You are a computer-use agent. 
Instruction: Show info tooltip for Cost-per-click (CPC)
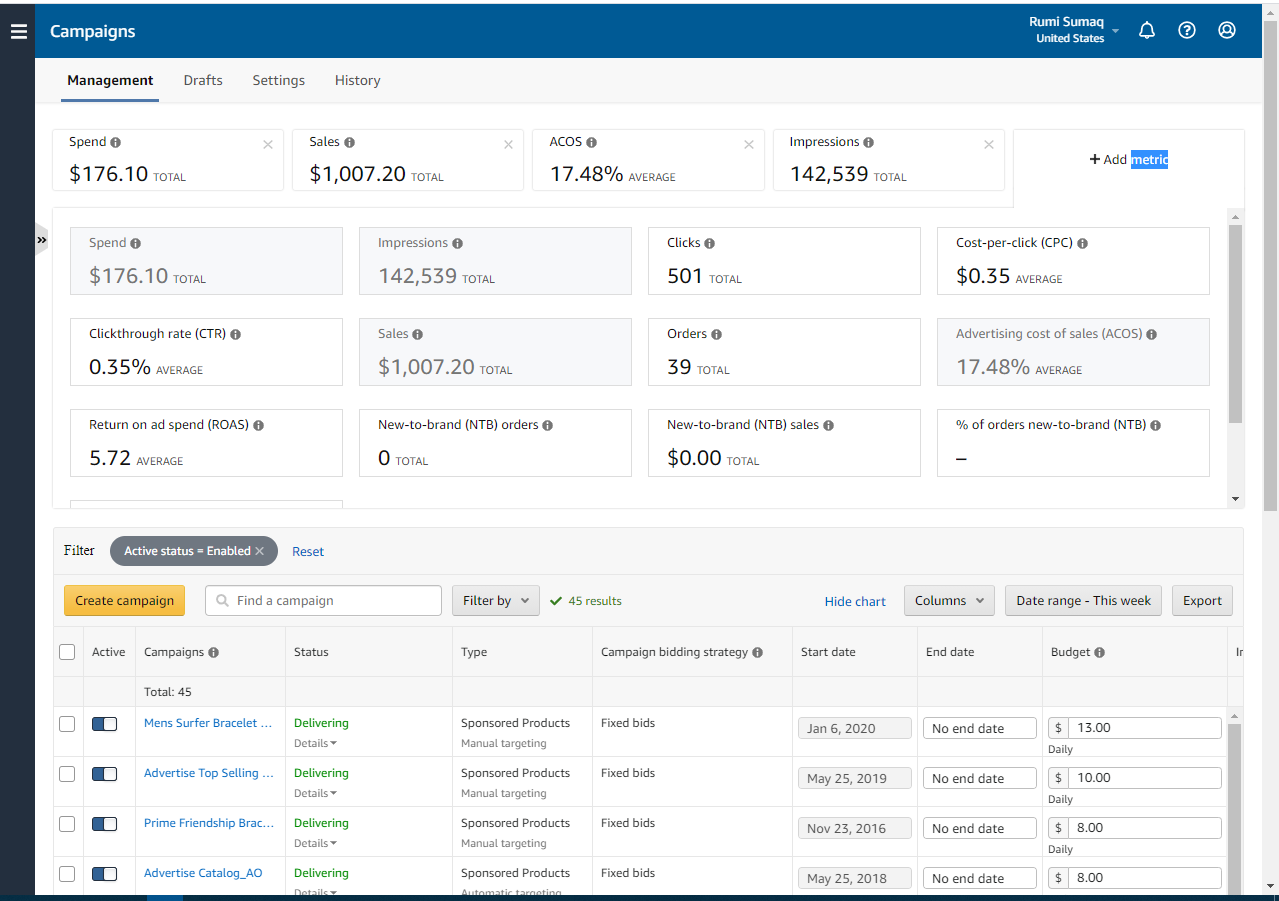(x=1083, y=243)
